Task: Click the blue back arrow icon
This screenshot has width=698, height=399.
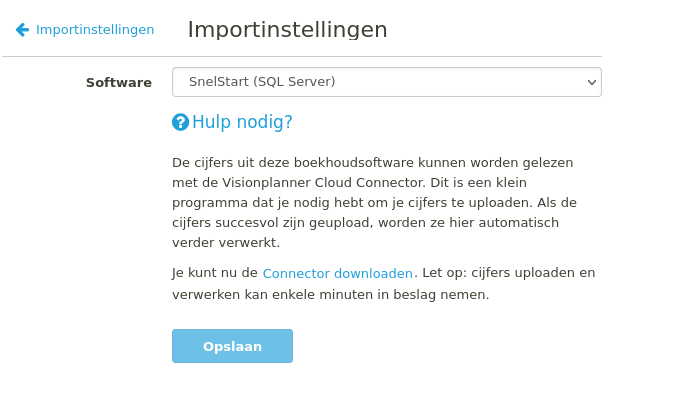Action: coord(22,30)
